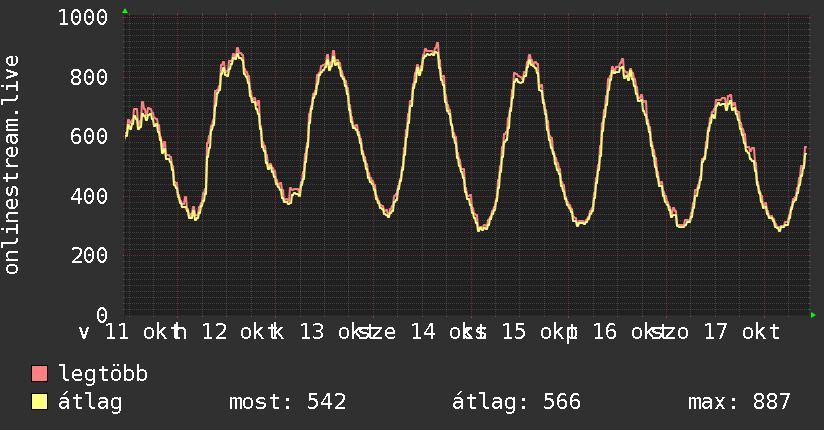This screenshot has height=430, width=824.
Task: Click the green arrow at top of y-axis
Action: pos(125,11)
